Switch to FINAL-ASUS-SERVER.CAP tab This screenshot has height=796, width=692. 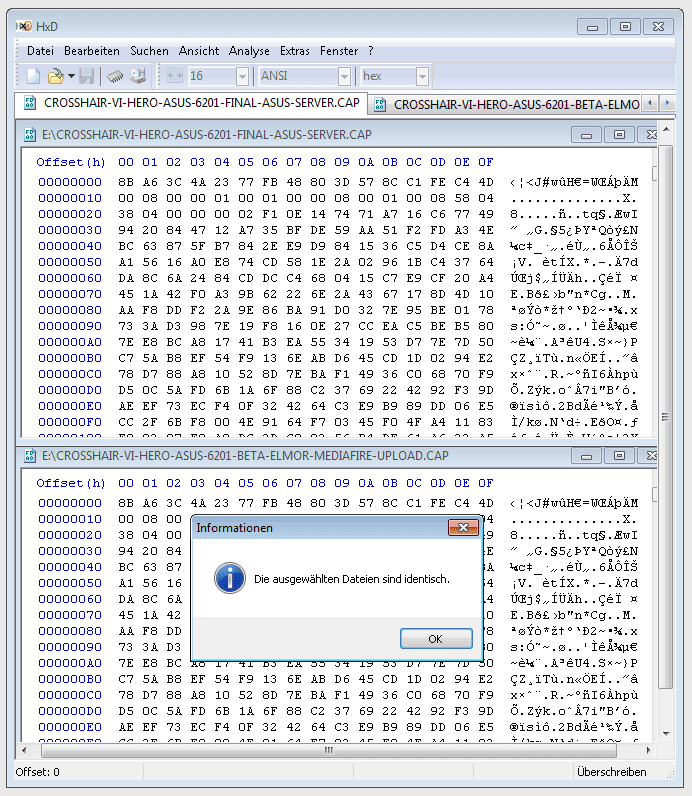pos(190,103)
